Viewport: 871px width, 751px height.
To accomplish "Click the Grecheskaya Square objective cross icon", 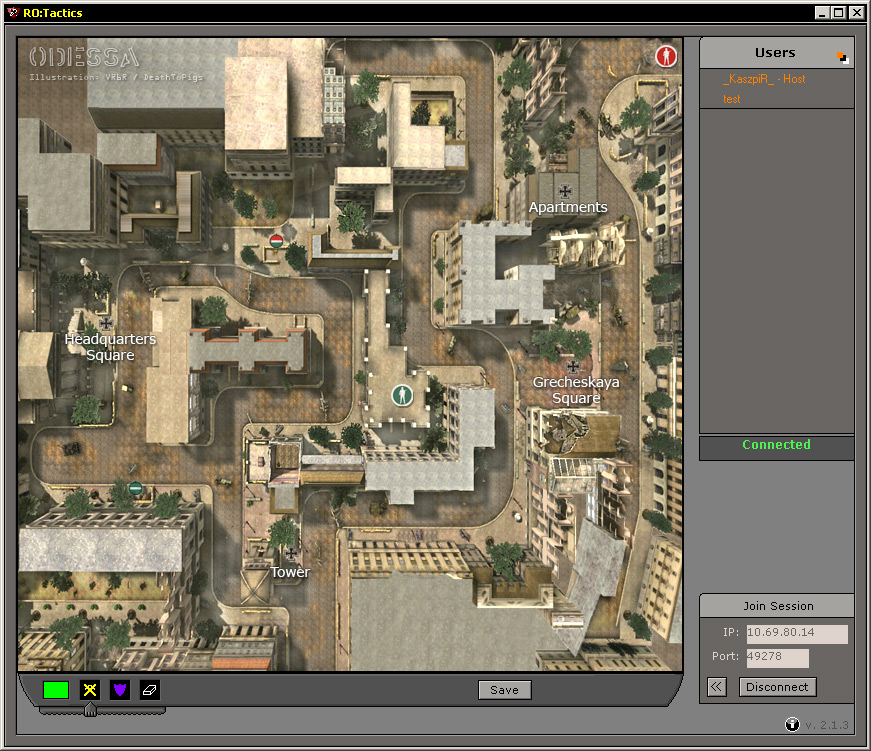I will pos(573,367).
